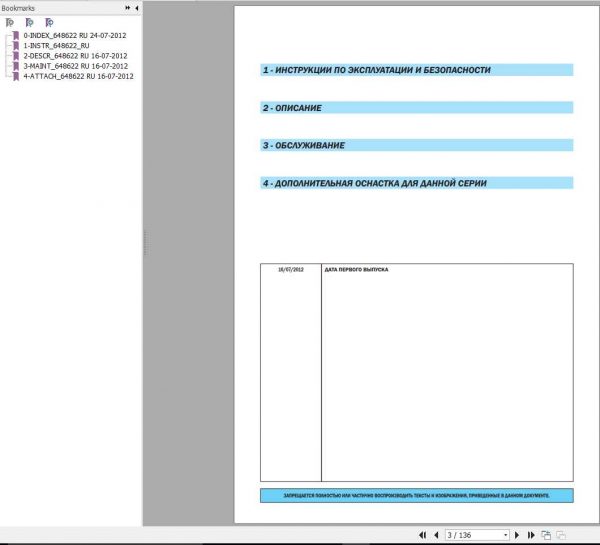Click the previous view icon in the status bar
The height and width of the screenshot is (545, 600).
click(x=546, y=535)
